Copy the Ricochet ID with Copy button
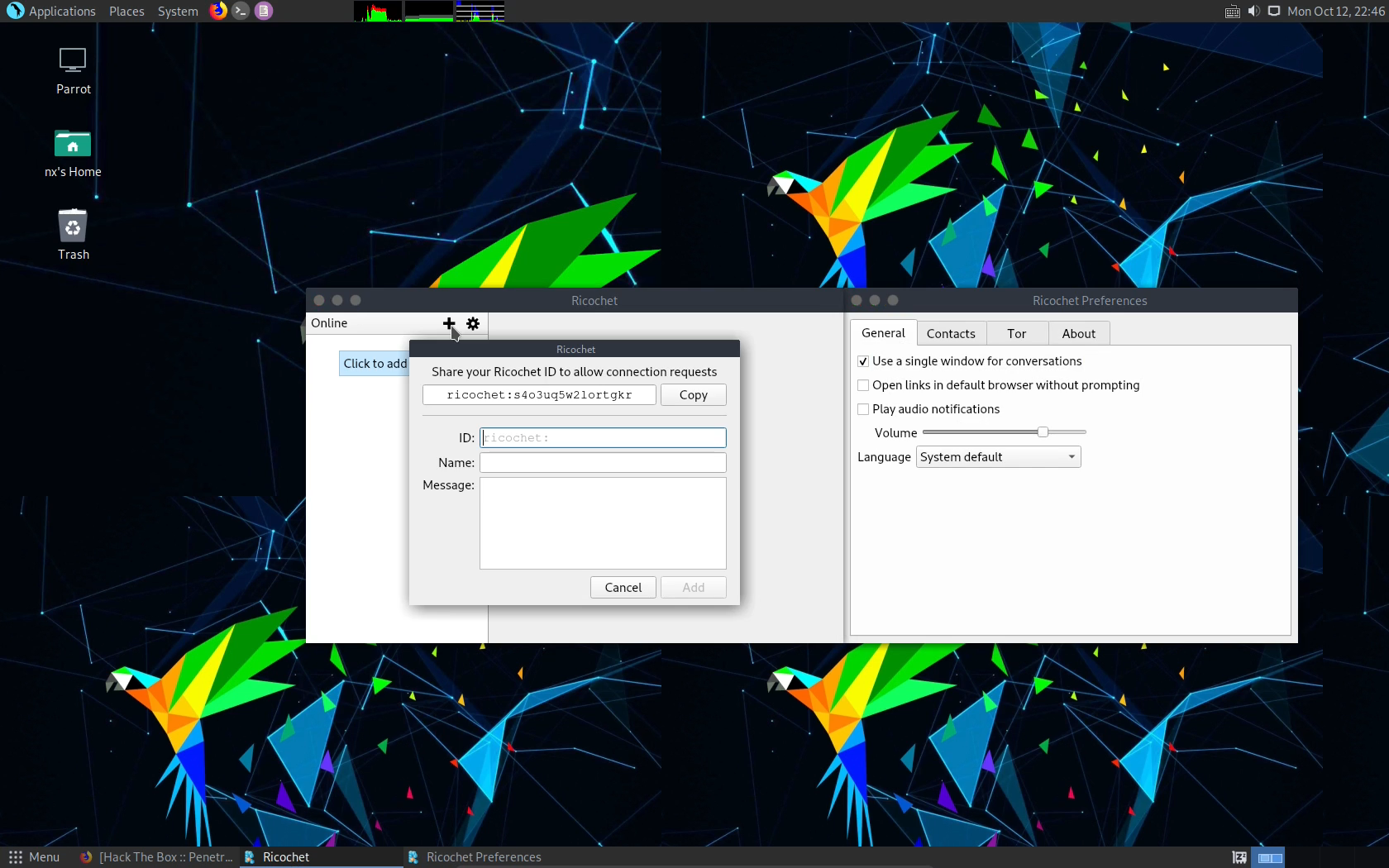This screenshot has width=1389, height=868. click(693, 395)
